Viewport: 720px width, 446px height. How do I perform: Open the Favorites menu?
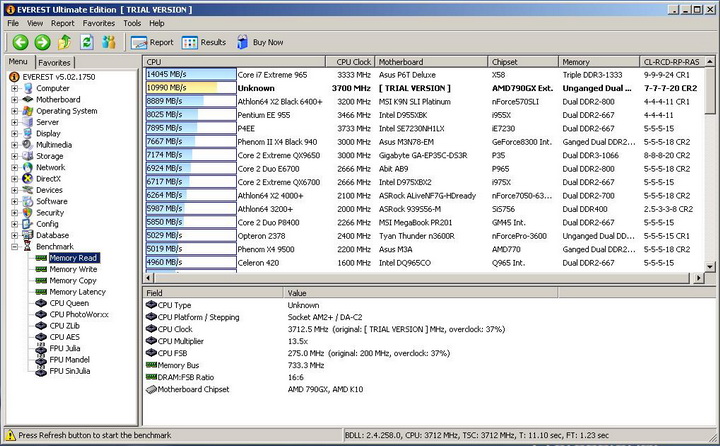(99, 23)
